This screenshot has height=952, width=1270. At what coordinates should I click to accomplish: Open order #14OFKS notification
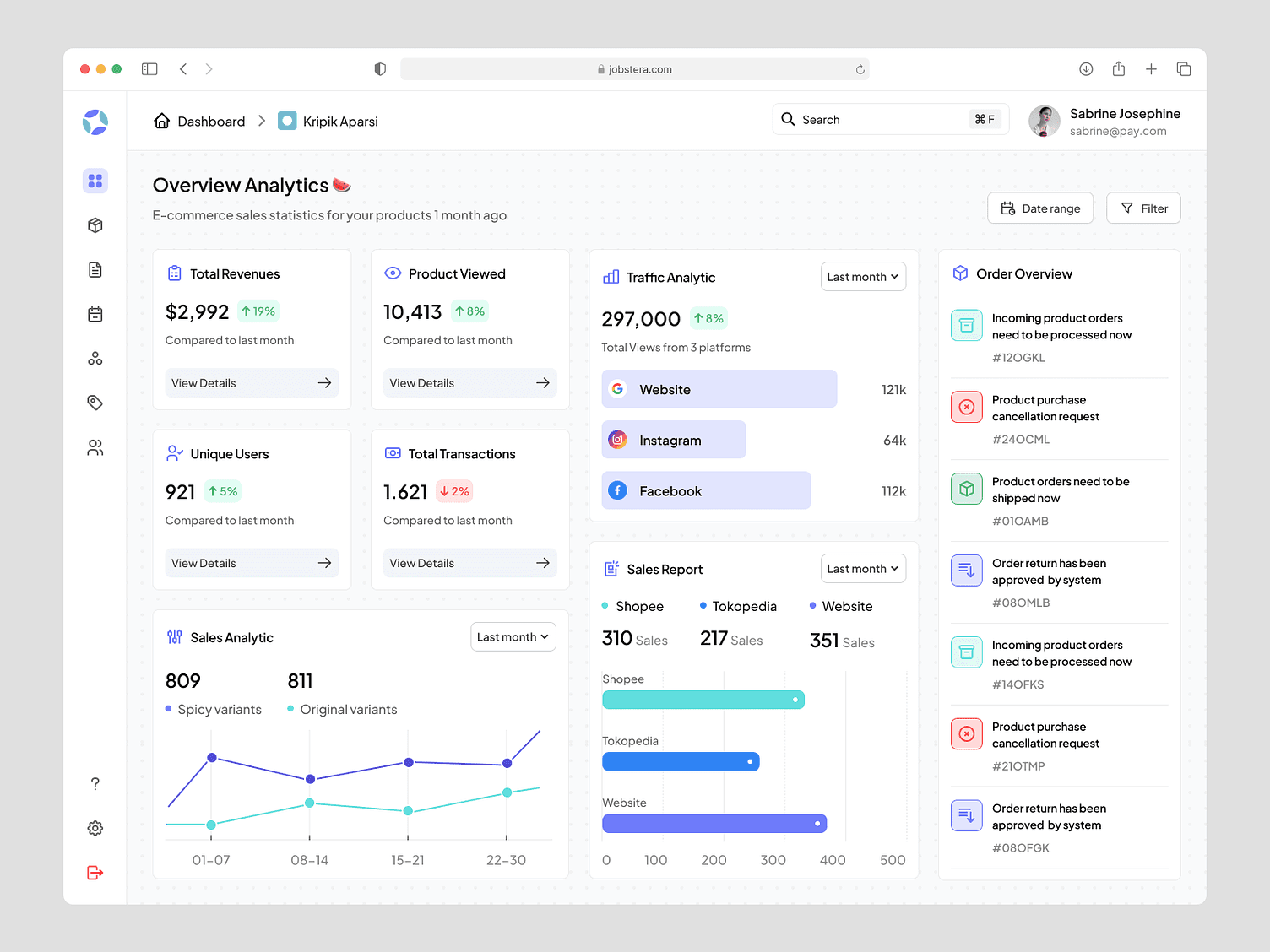1060,664
